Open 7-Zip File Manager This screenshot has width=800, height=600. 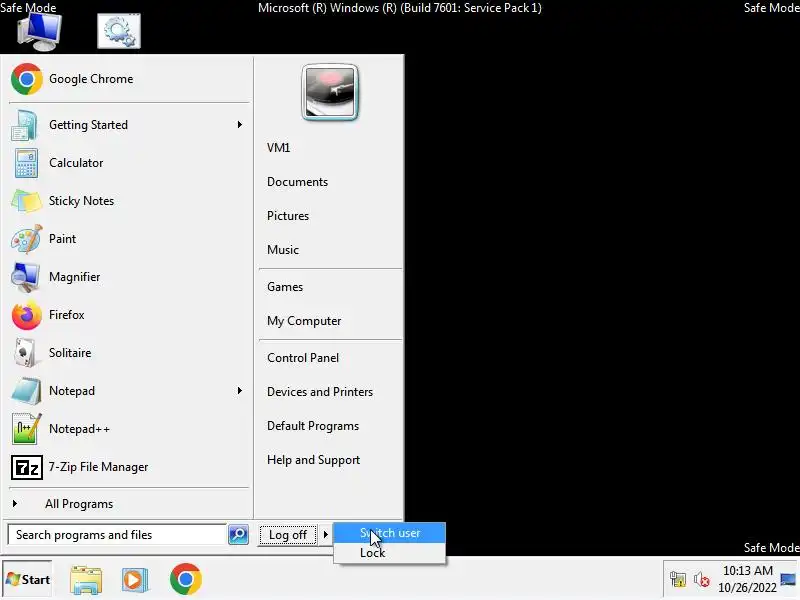pos(128,467)
